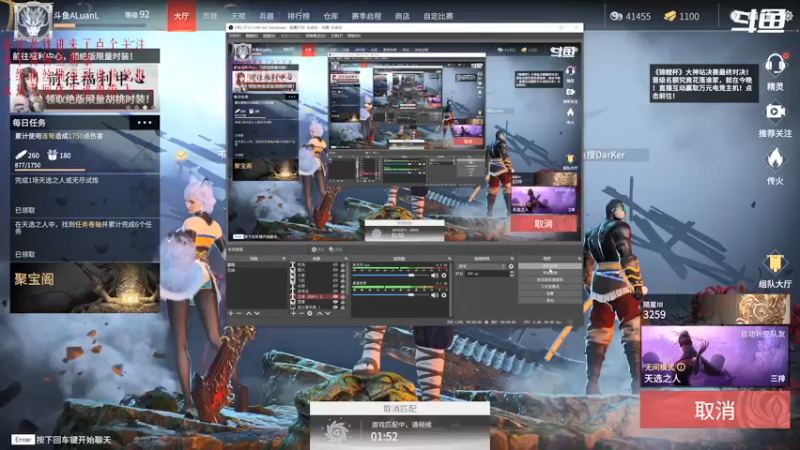Pop out OBS Audio Mixer dock
Image resolution: width=800 pixels, height=450 pixels.
point(451,259)
